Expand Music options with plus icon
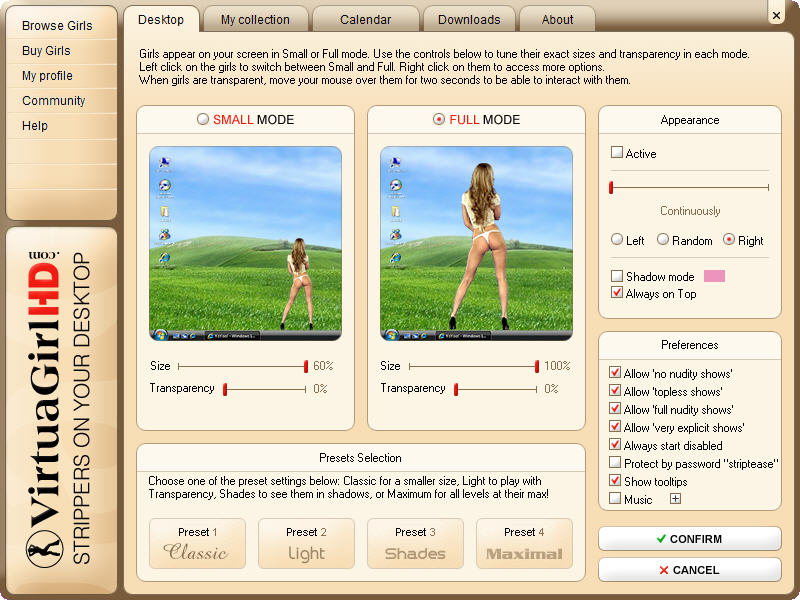 click(675, 499)
